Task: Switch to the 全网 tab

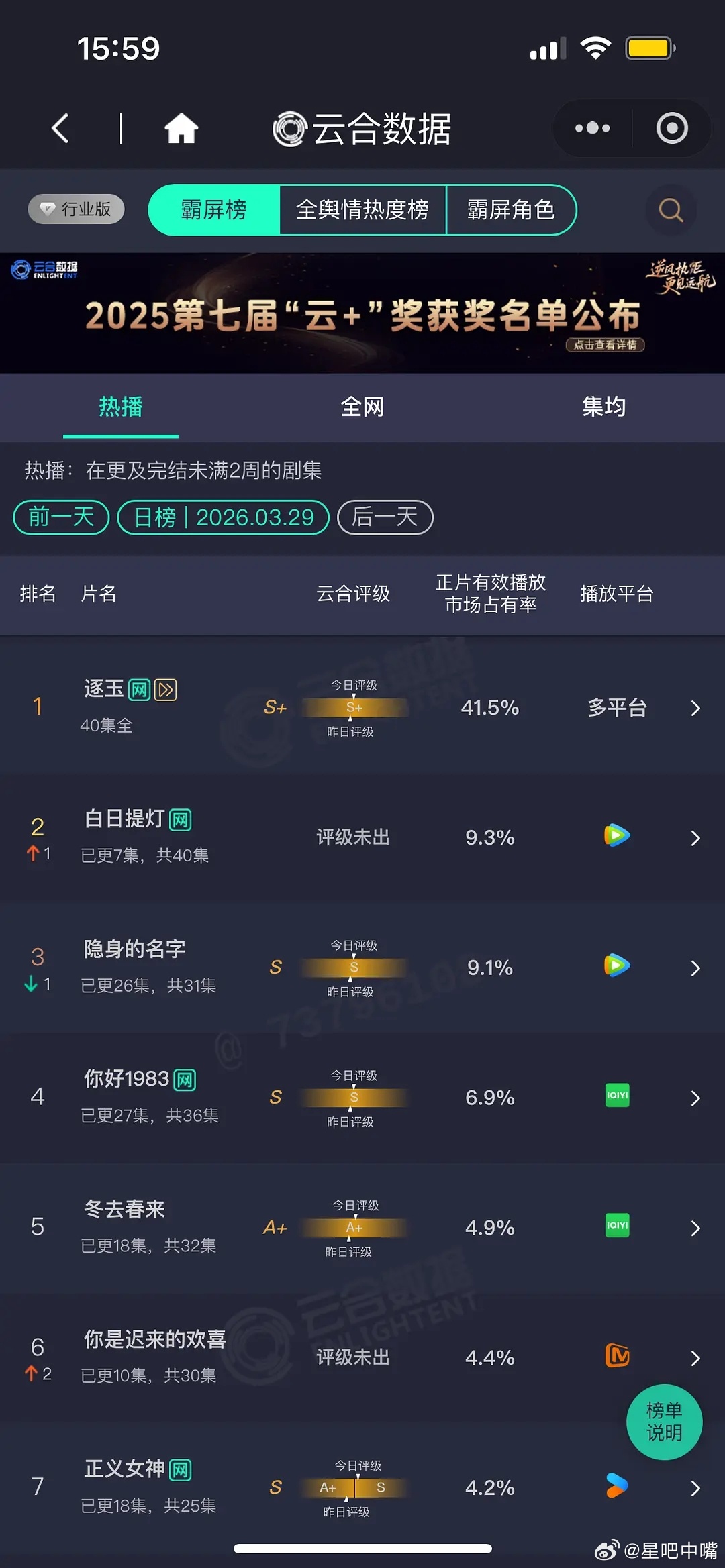Action: tap(362, 407)
